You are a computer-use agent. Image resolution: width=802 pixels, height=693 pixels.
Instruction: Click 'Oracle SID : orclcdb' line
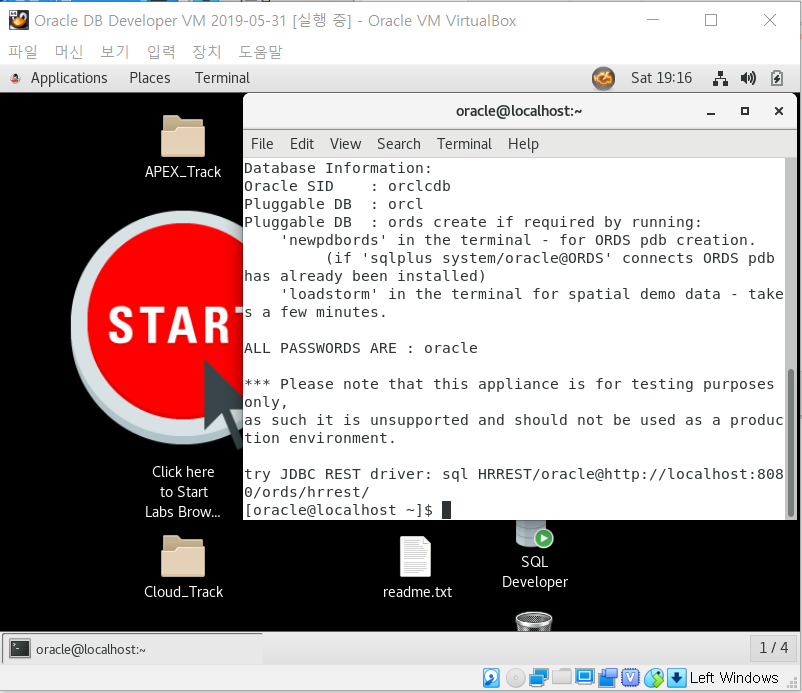tap(347, 186)
